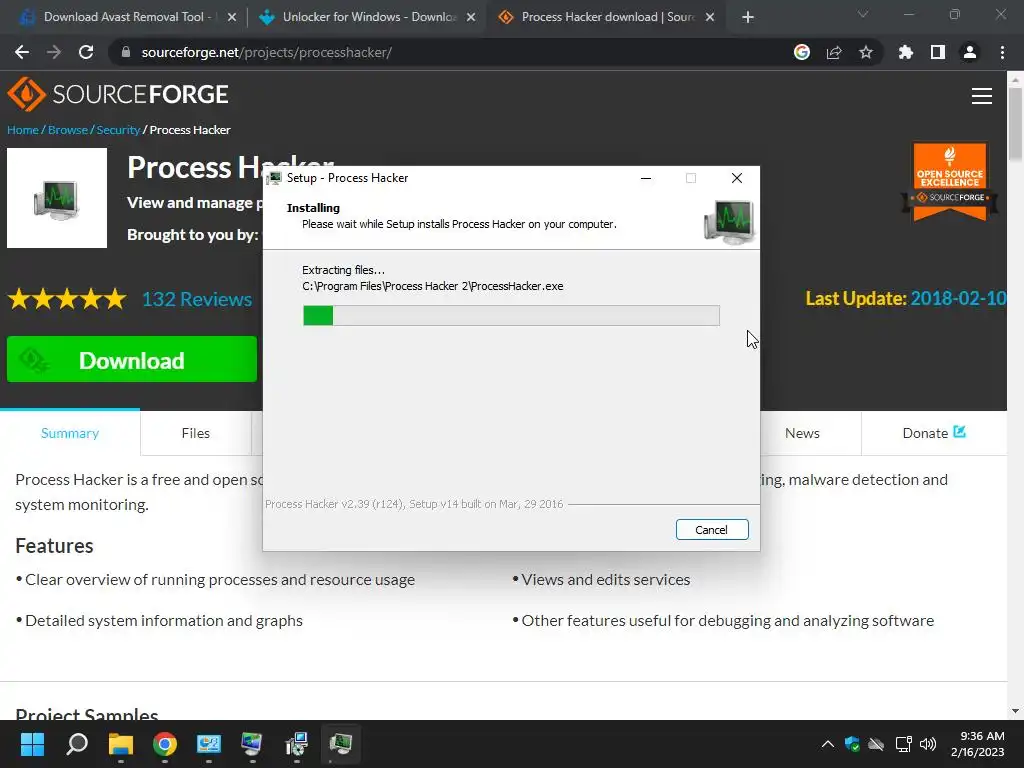Click the 'Extracting files...' text
Screen dimensions: 1024x768
point(344,270)
